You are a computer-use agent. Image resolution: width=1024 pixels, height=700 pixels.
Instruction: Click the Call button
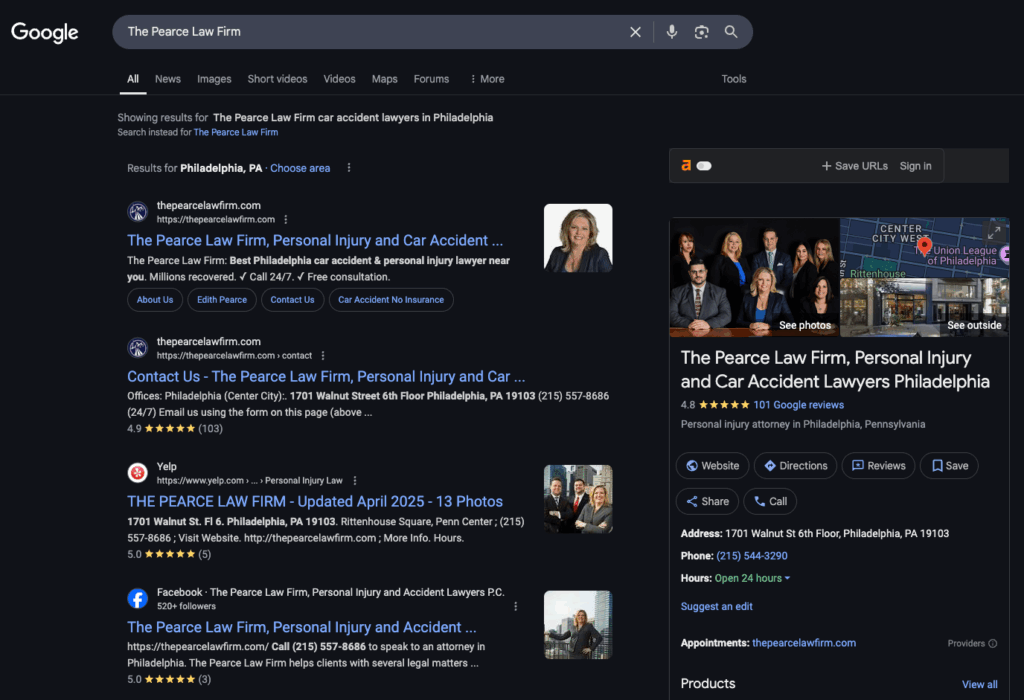pos(770,501)
